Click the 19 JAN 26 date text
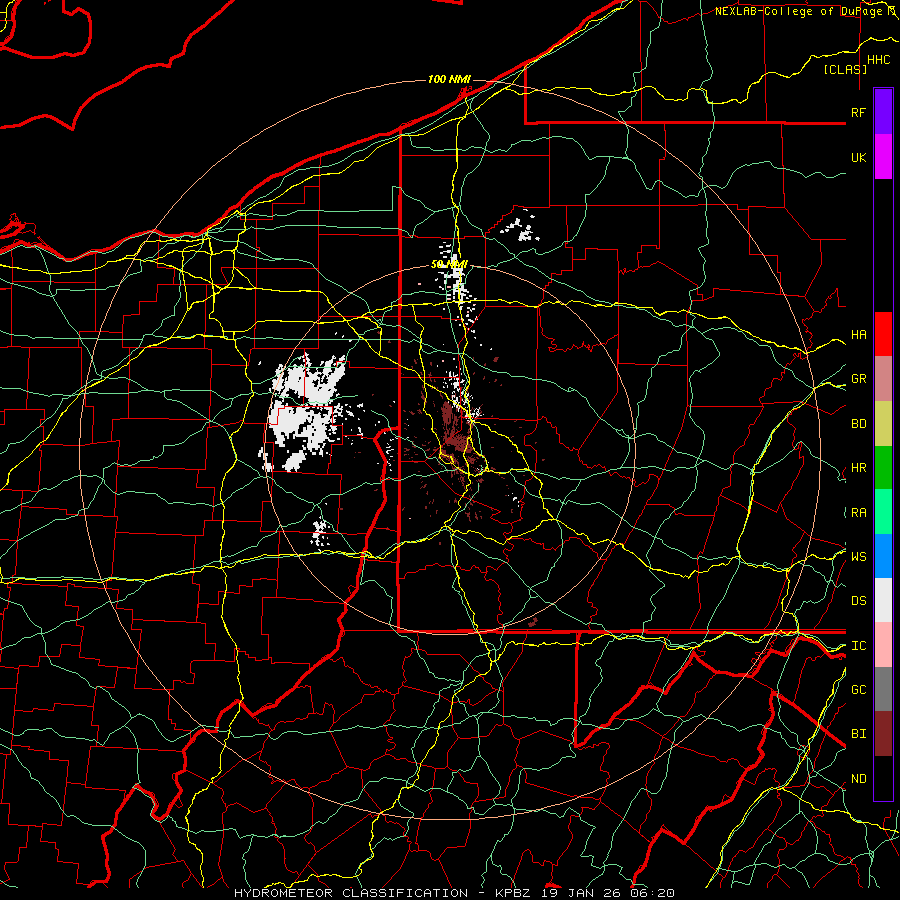The width and height of the screenshot is (900, 900). (x=583, y=893)
